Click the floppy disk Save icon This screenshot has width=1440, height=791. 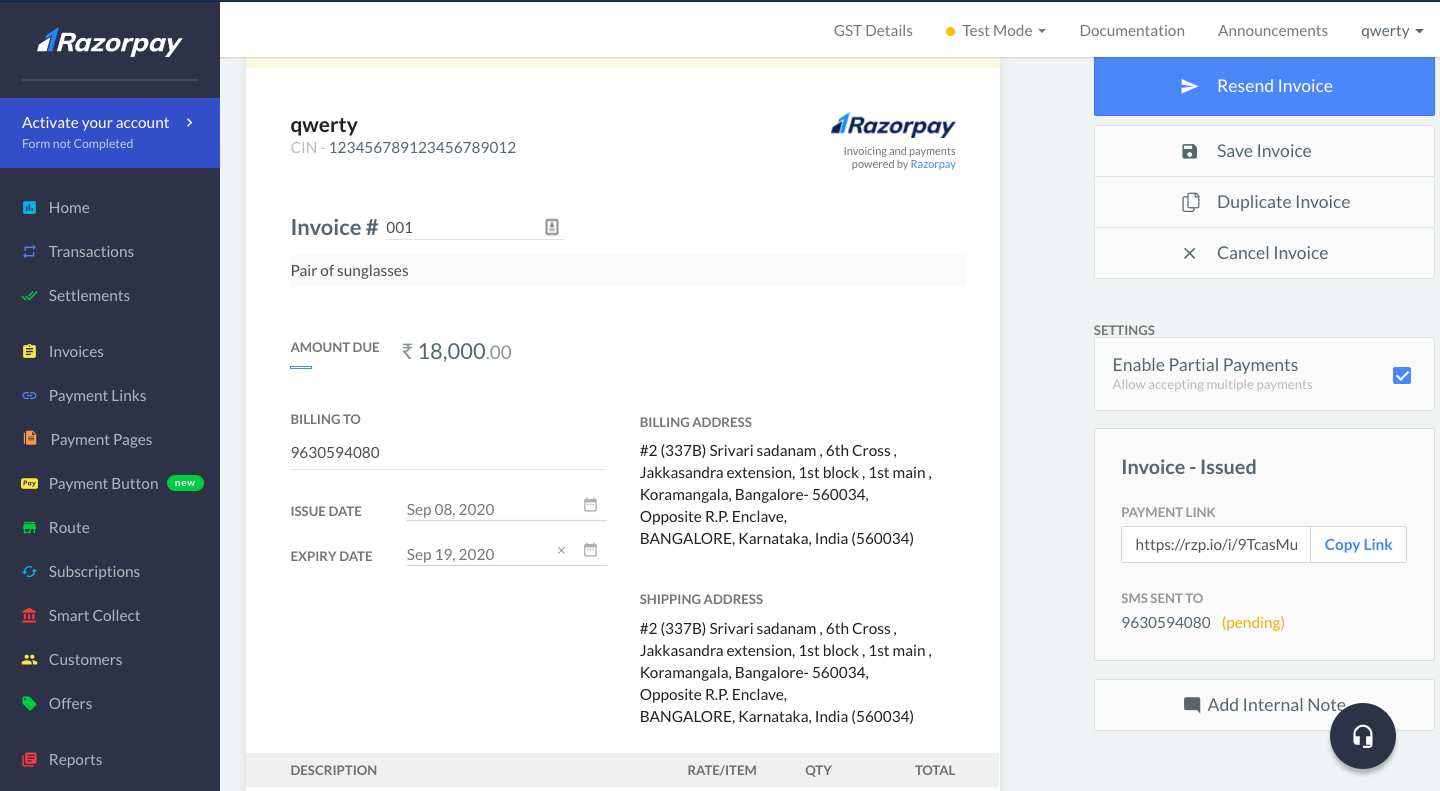[1189, 151]
